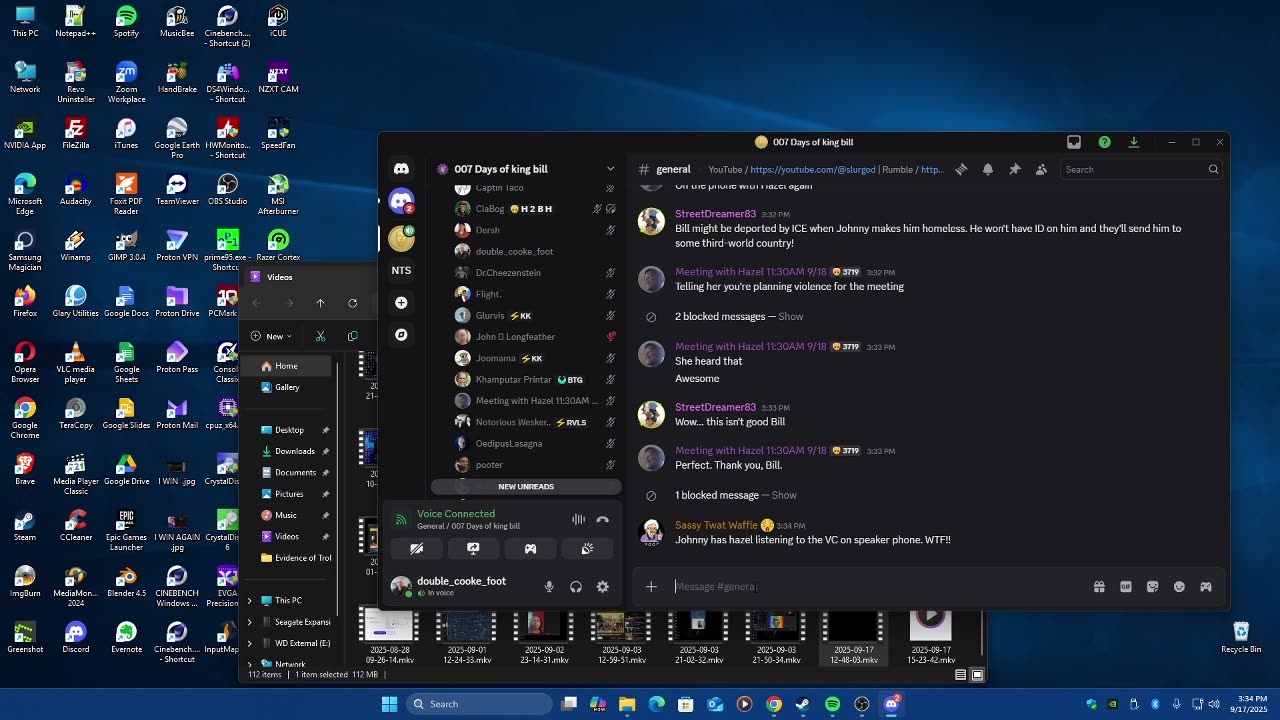Open the NTS server in Discord sidebar
This screenshot has width=1280, height=720.
pyautogui.click(x=401, y=270)
